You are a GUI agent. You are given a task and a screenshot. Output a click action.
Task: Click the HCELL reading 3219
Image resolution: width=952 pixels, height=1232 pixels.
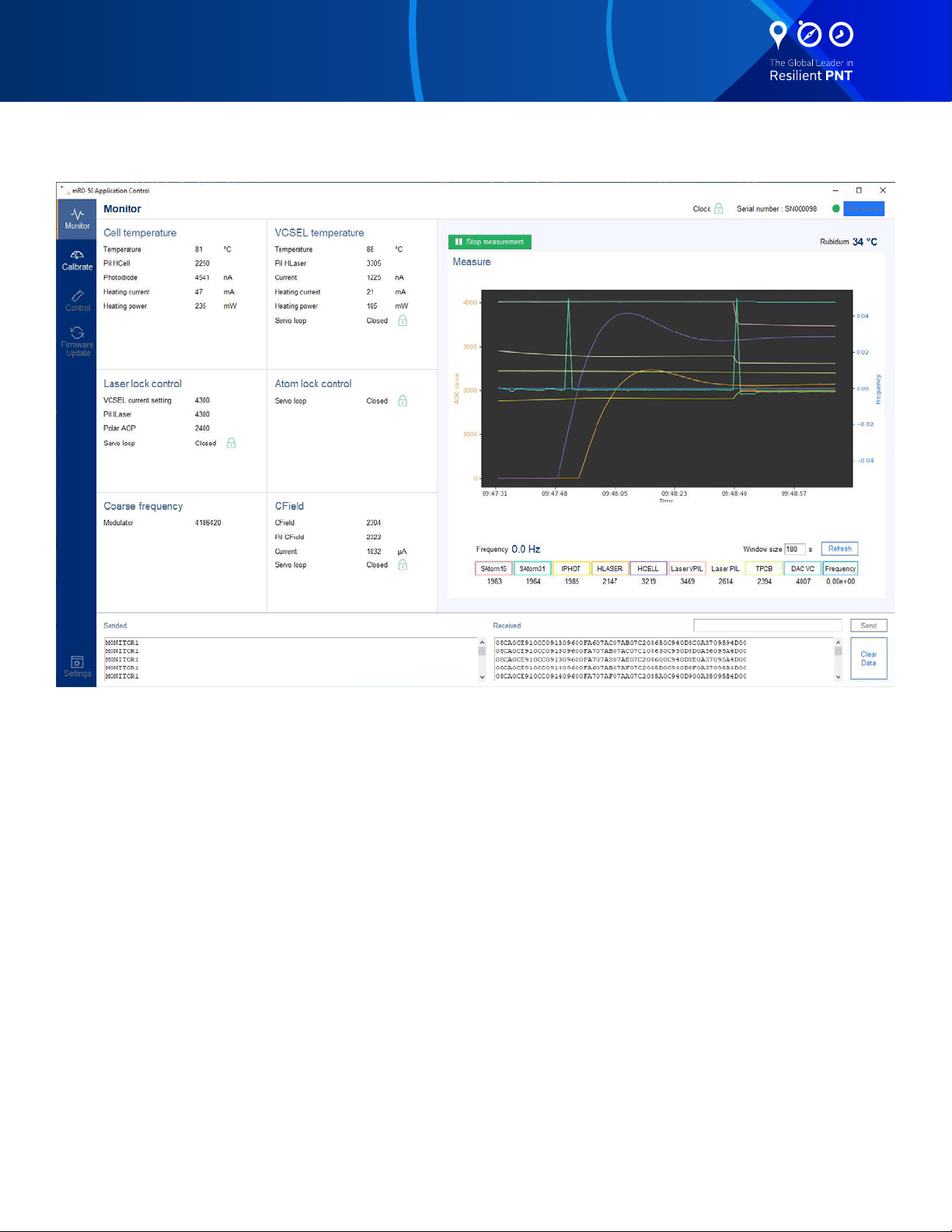pos(648,581)
